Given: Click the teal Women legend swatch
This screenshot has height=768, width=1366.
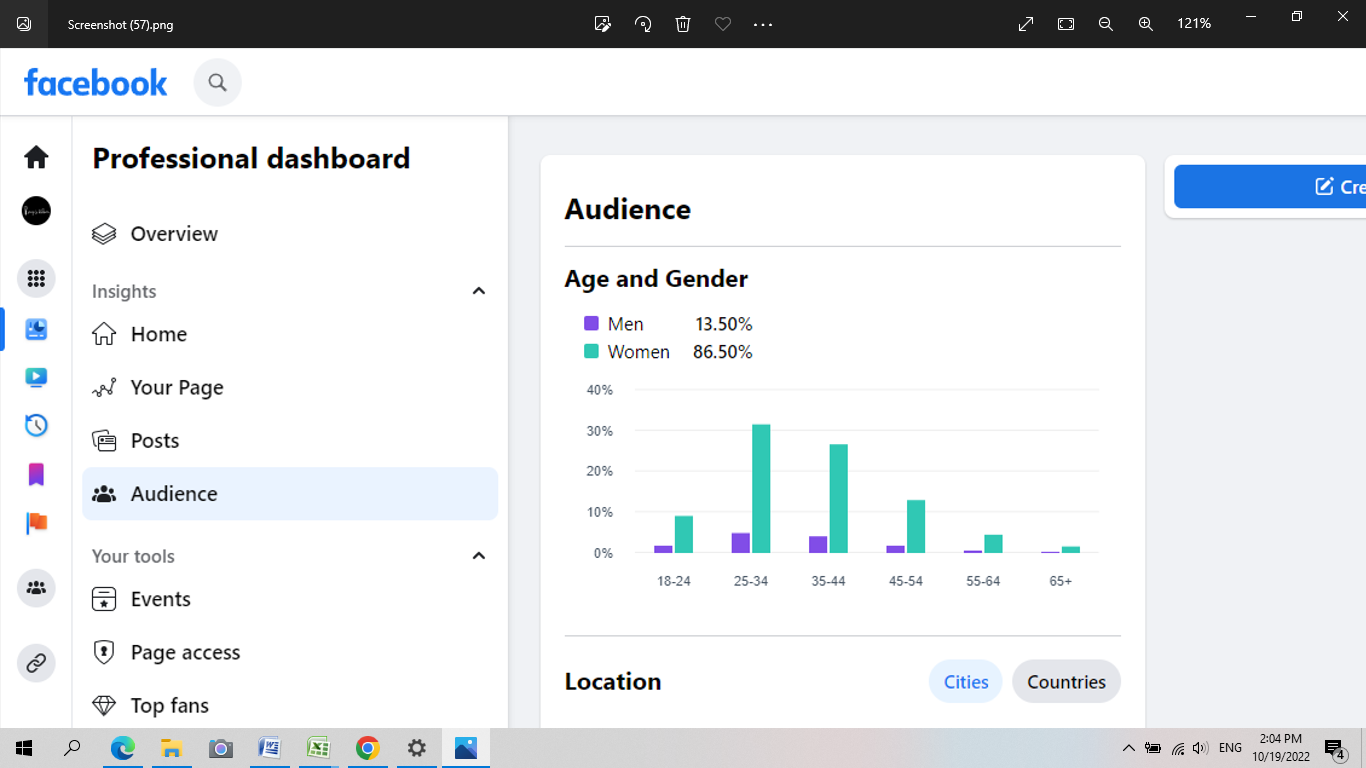Looking at the screenshot, I should pos(591,352).
